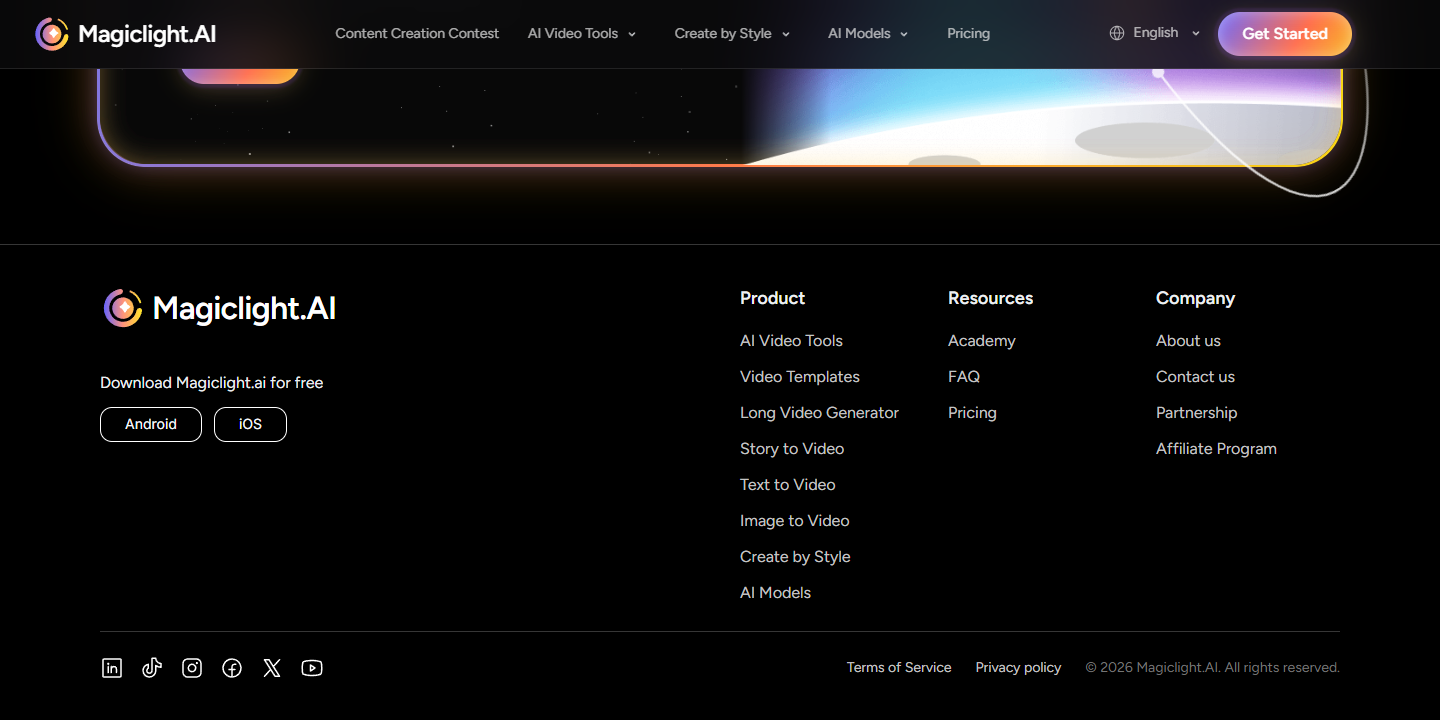Screen dimensions: 1440x720
Task: Open the Instagram social icon
Action: [x=192, y=668]
